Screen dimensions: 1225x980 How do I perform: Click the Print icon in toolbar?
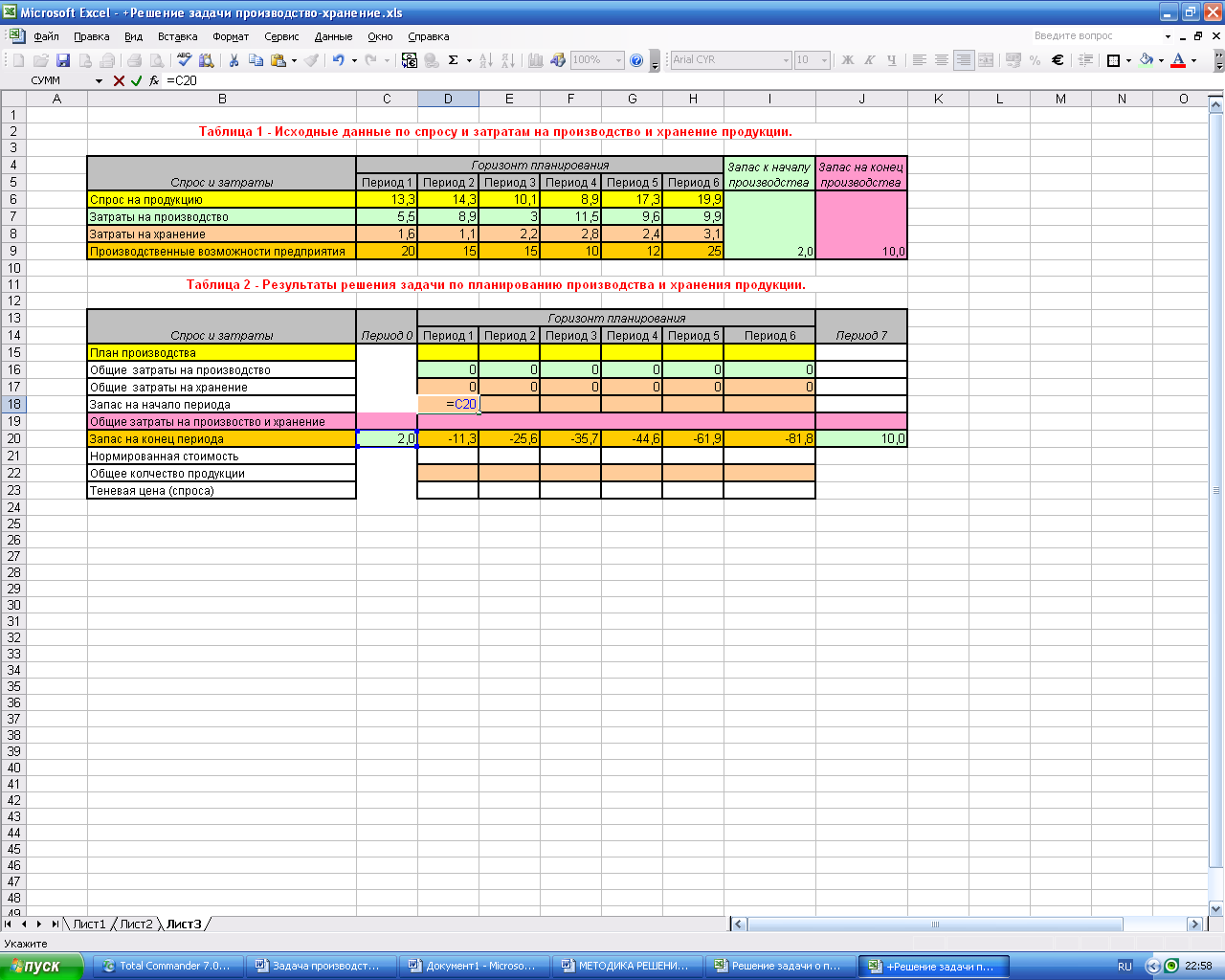(135, 60)
